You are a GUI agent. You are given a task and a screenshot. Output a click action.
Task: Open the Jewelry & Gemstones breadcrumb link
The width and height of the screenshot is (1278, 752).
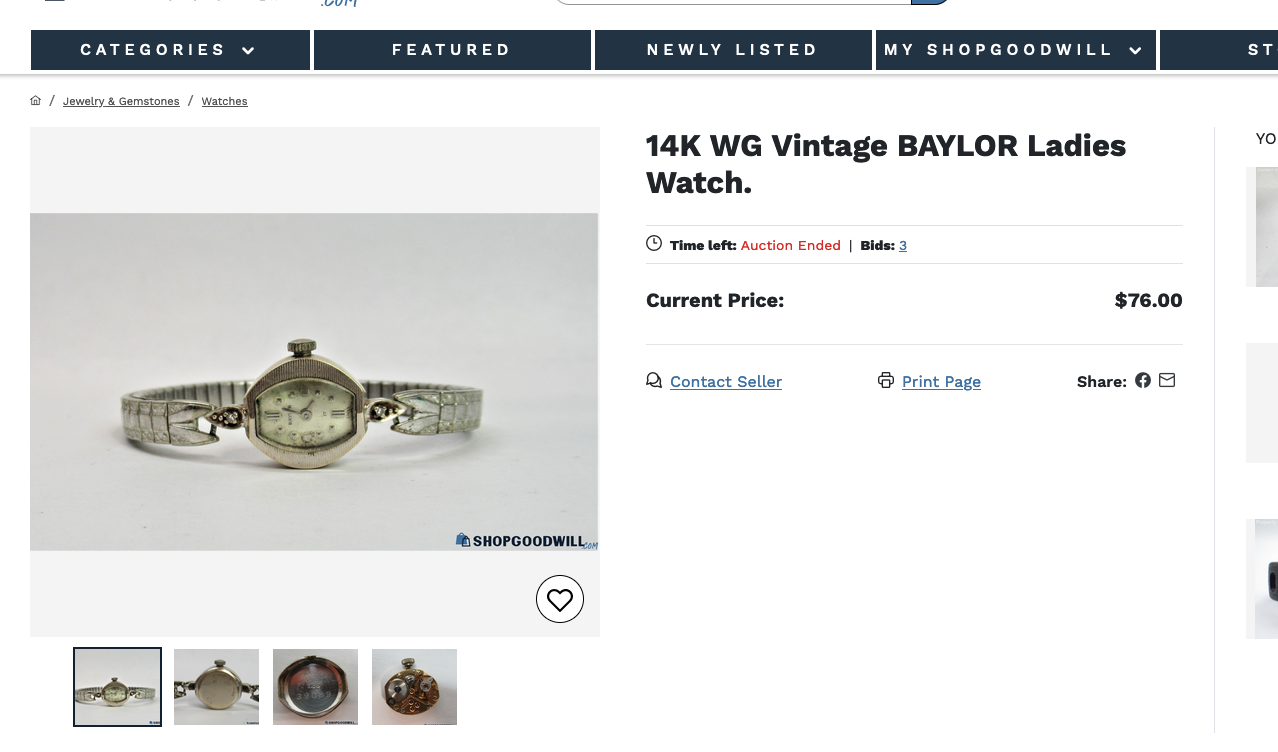(x=121, y=101)
